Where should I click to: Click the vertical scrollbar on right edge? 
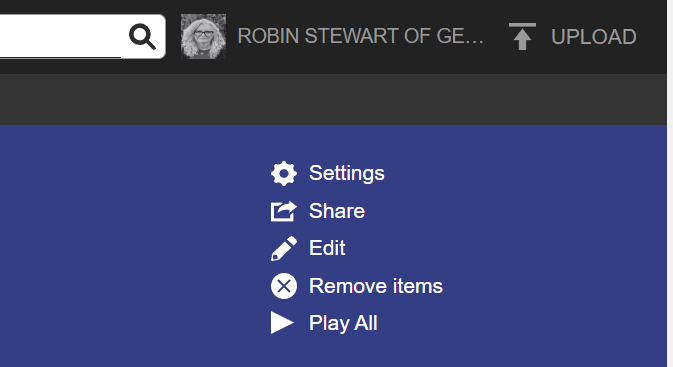pos(670,183)
